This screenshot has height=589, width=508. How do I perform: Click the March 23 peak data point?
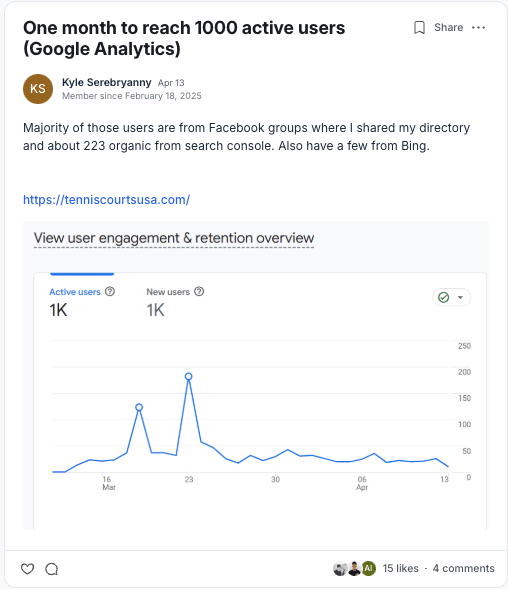click(189, 376)
